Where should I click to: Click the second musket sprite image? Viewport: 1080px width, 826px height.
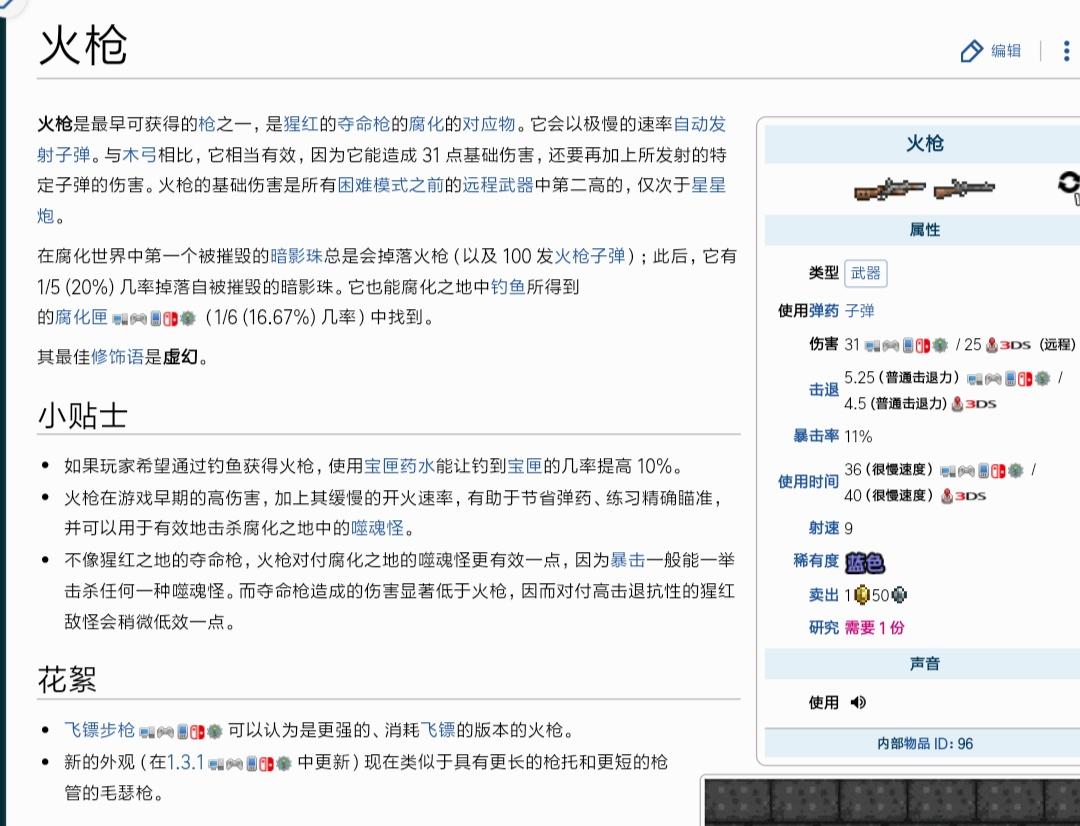pos(964,188)
